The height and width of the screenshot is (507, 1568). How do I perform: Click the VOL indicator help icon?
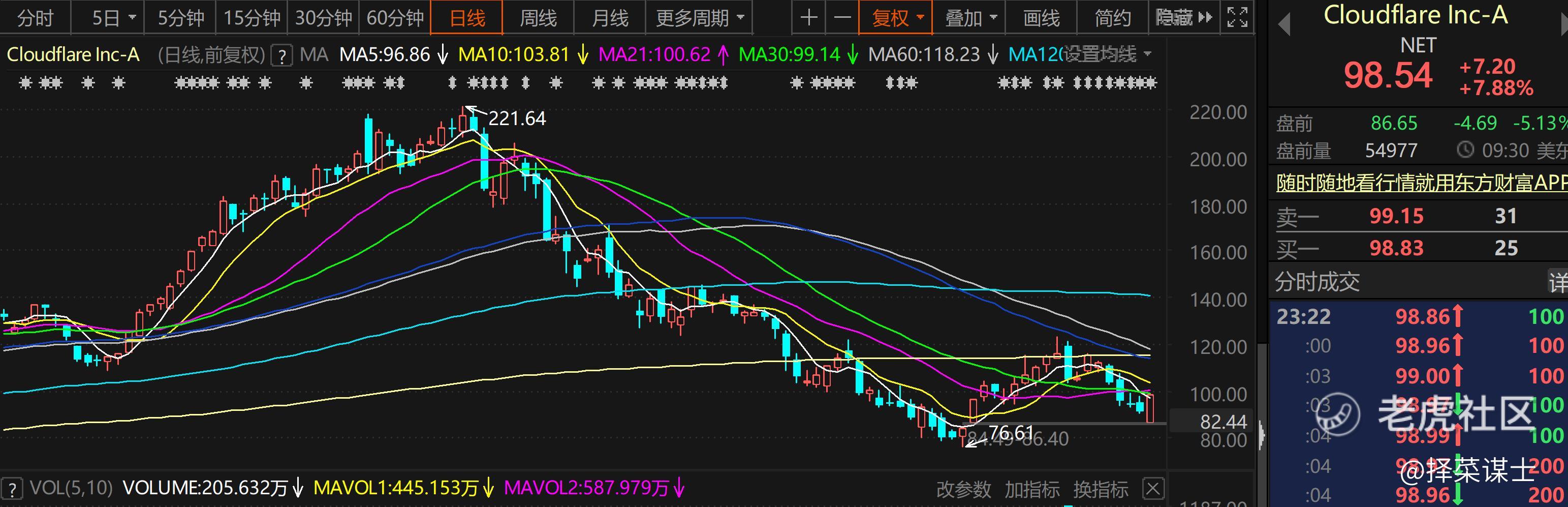click(12, 488)
